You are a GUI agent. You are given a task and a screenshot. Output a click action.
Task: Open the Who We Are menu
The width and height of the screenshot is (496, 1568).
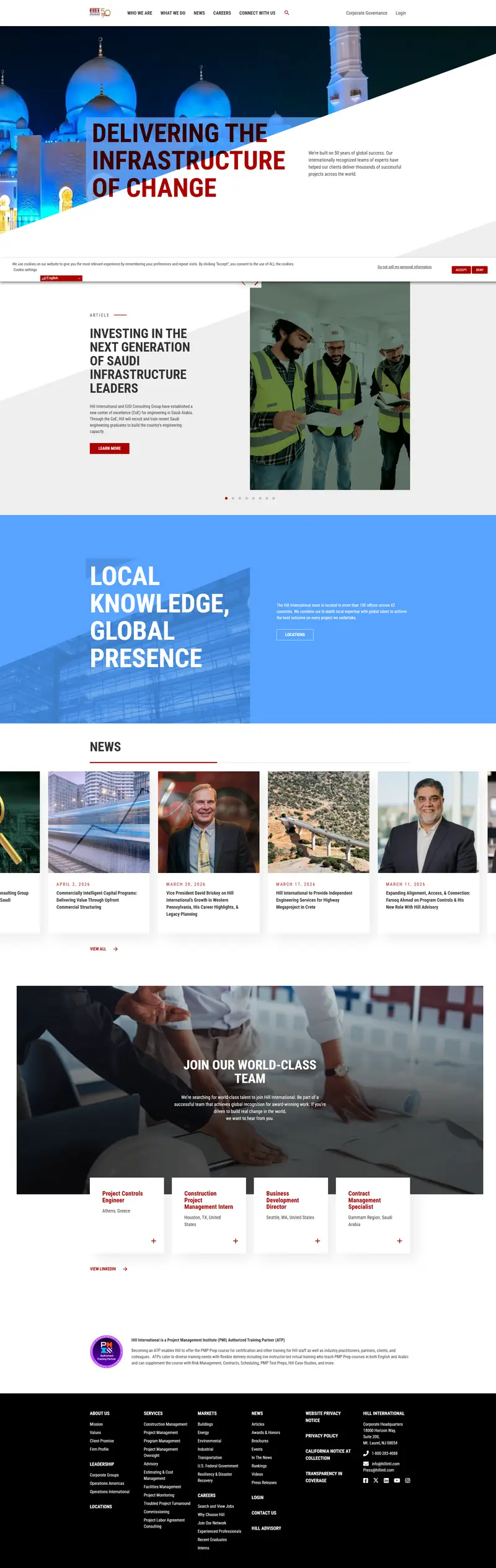139,13
